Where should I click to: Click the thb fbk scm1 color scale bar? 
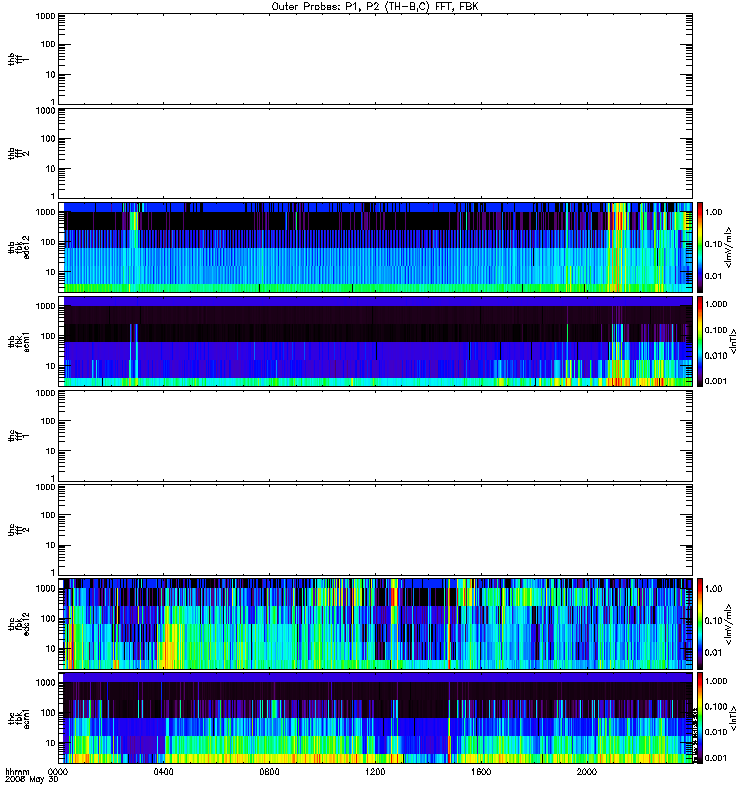click(x=700, y=341)
